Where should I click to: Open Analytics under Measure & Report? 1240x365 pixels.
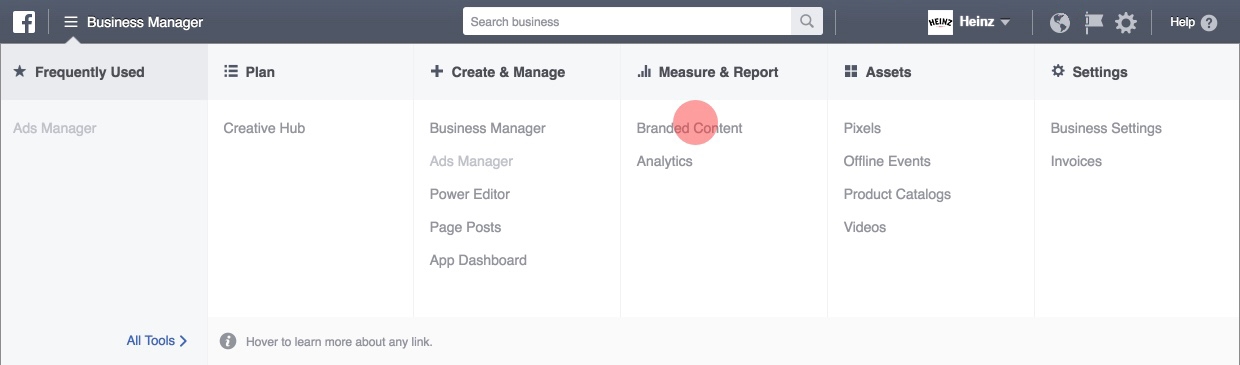[664, 161]
